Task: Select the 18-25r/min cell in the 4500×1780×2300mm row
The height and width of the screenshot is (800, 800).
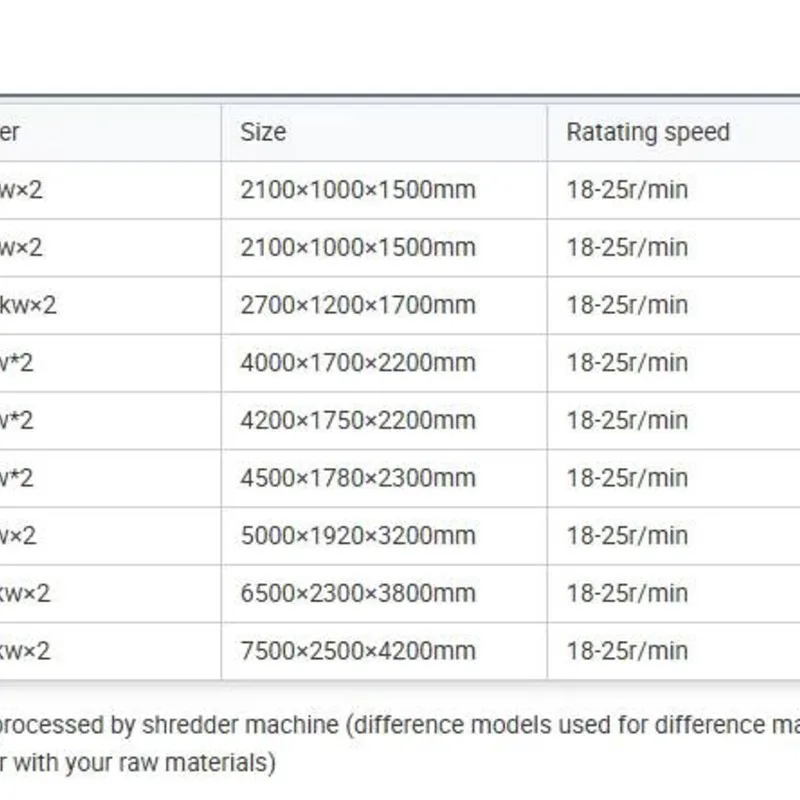Action: tap(627, 478)
